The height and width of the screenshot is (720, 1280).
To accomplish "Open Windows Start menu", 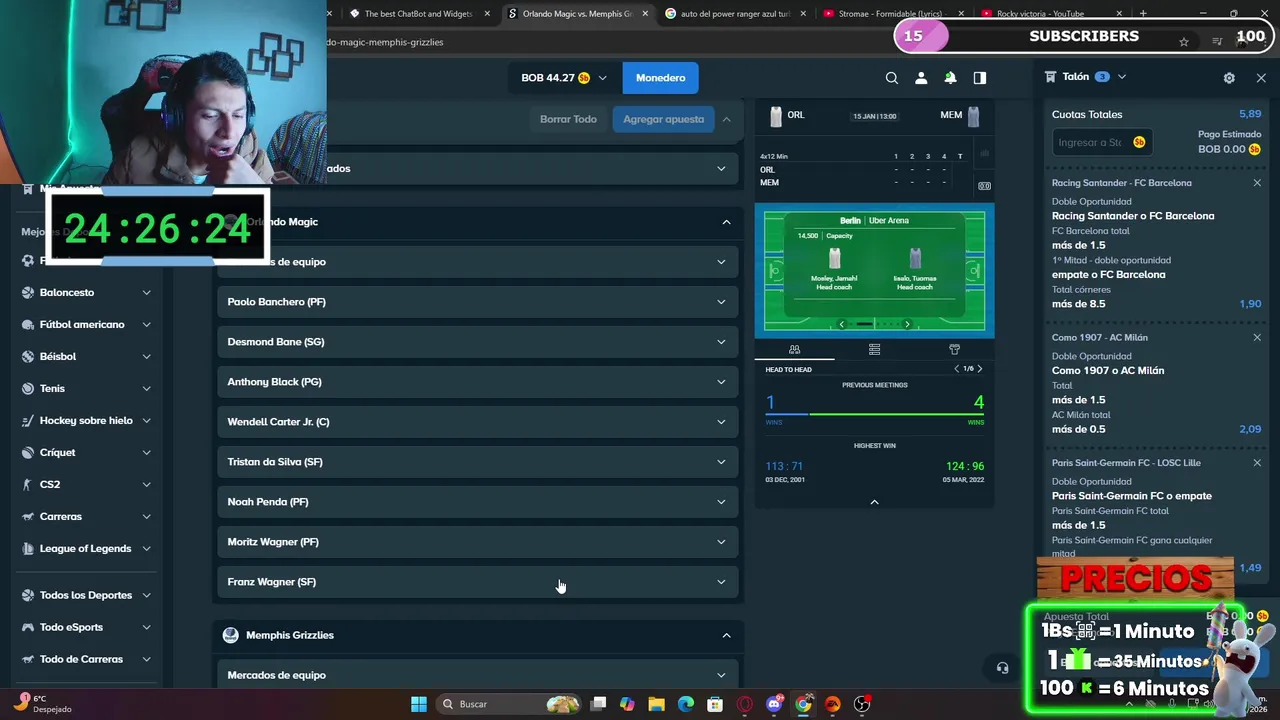I will (x=419, y=704).
